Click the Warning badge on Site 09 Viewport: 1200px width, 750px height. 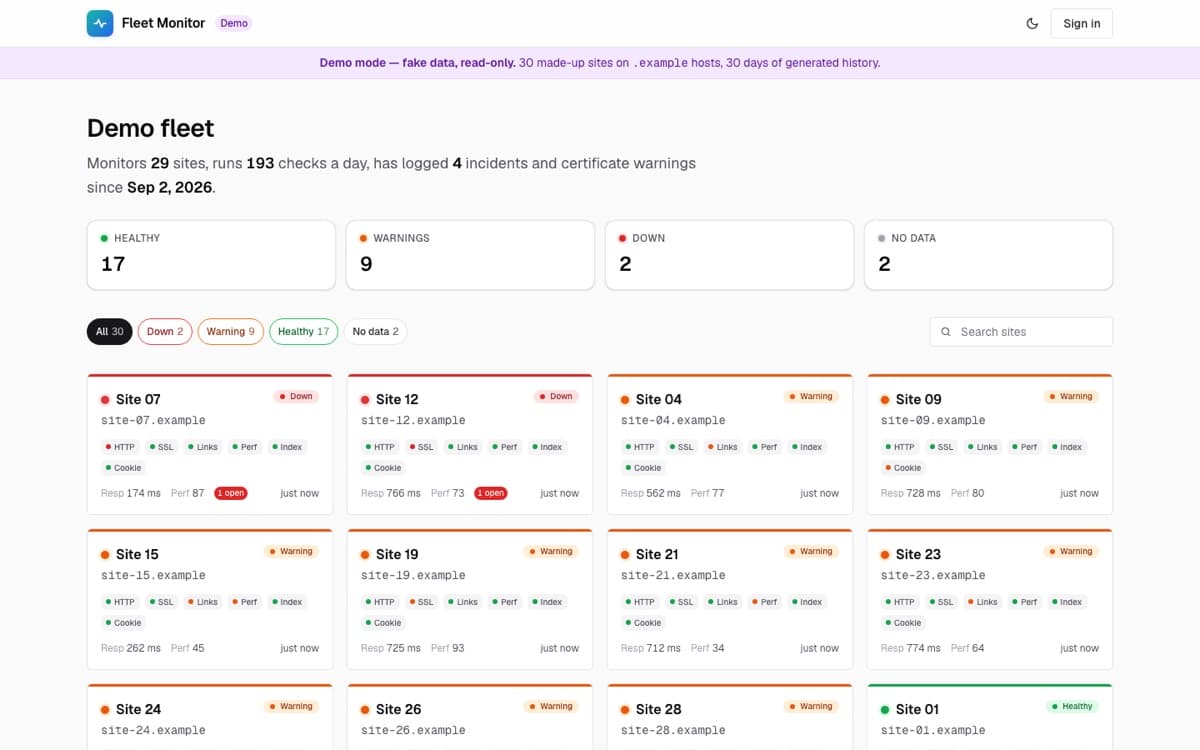(x=1071, y=396)
